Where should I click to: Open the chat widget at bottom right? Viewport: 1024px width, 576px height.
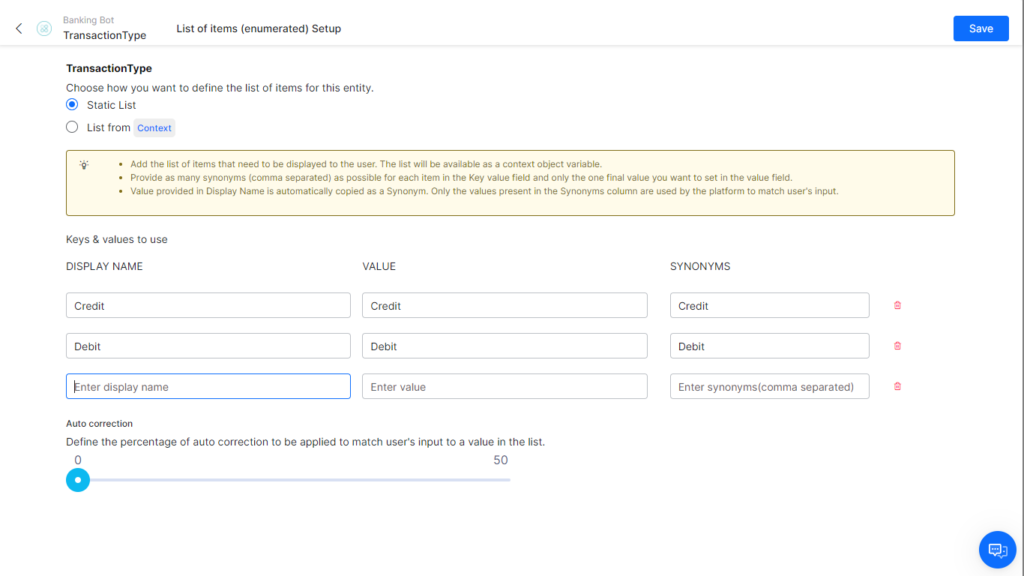click(997, 549)
